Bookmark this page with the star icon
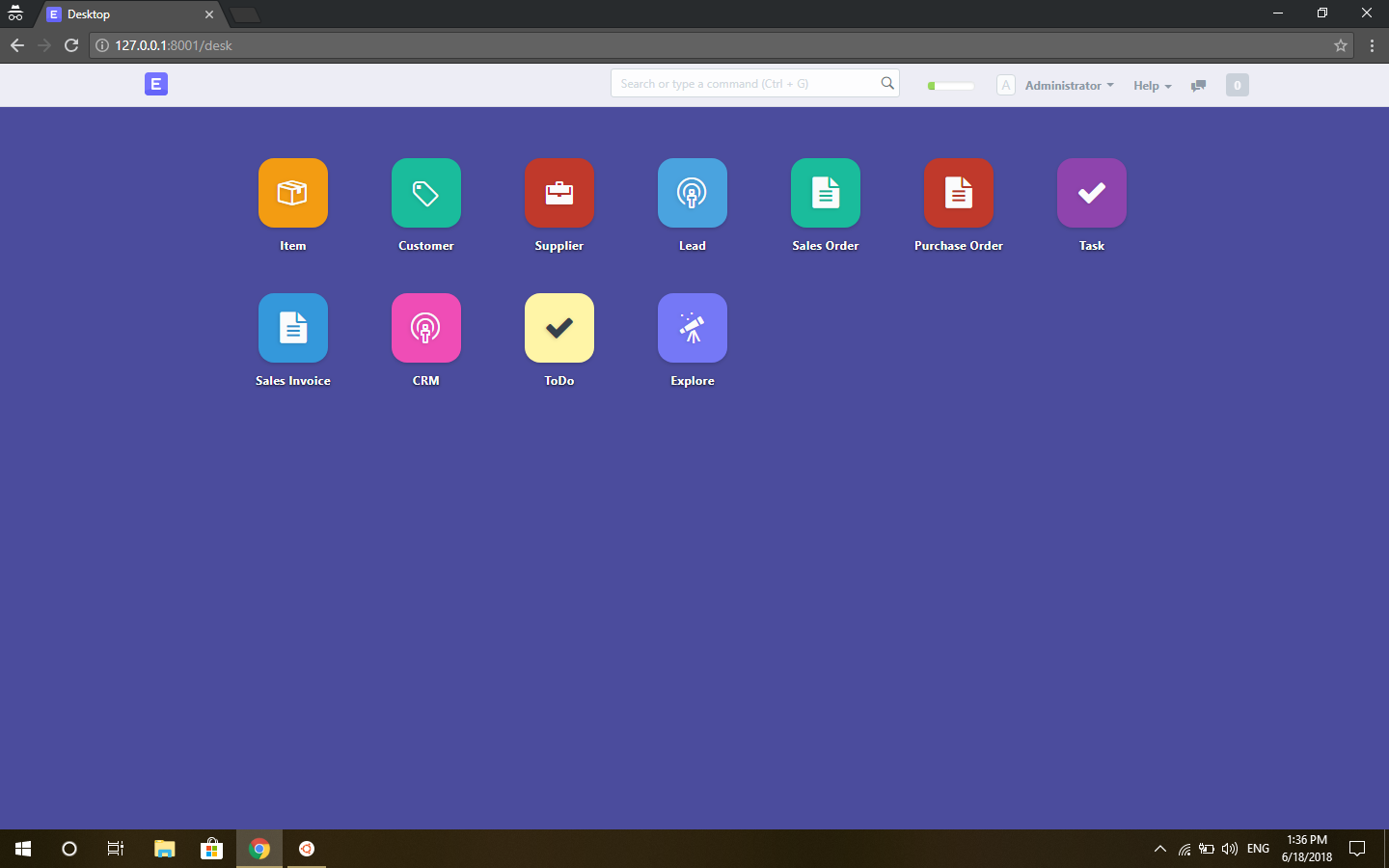The width and height of the screenshot is (1389, 868). pyautogui.click(x=1341, y=45)
